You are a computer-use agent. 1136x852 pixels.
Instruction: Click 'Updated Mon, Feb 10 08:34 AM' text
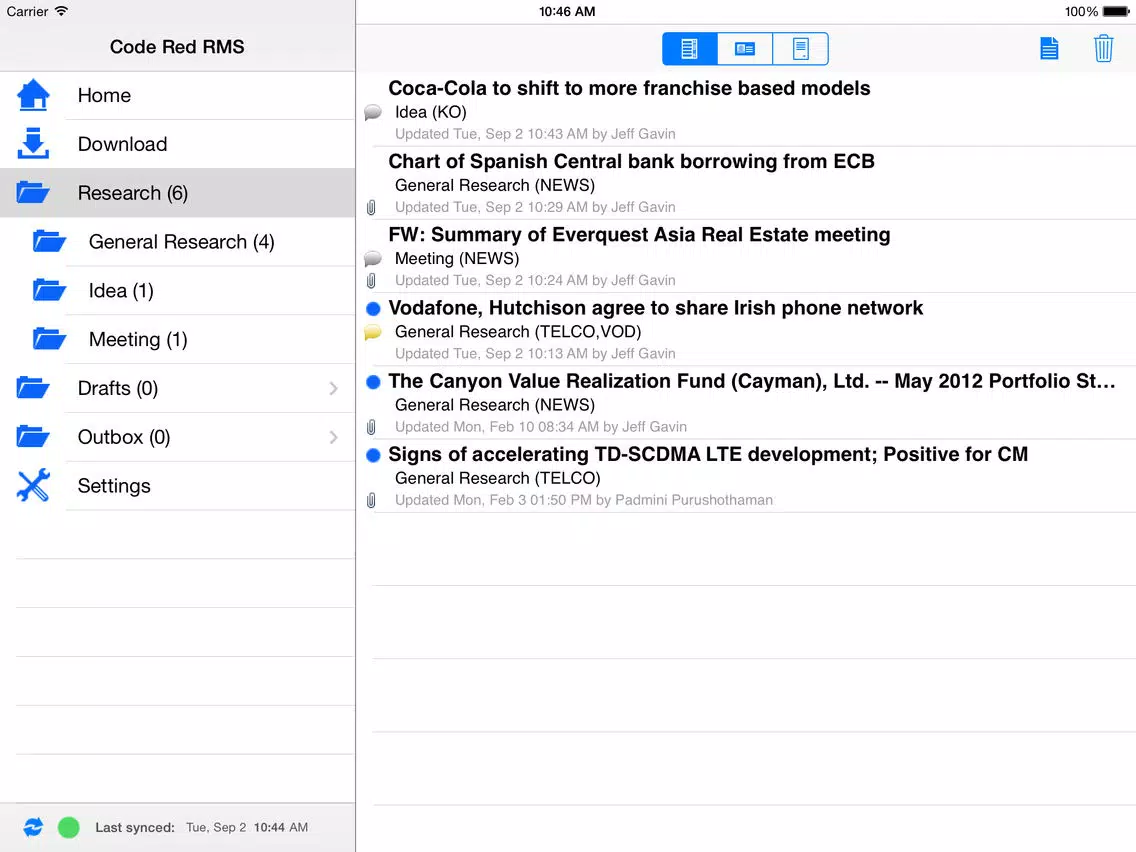[496, 427]
